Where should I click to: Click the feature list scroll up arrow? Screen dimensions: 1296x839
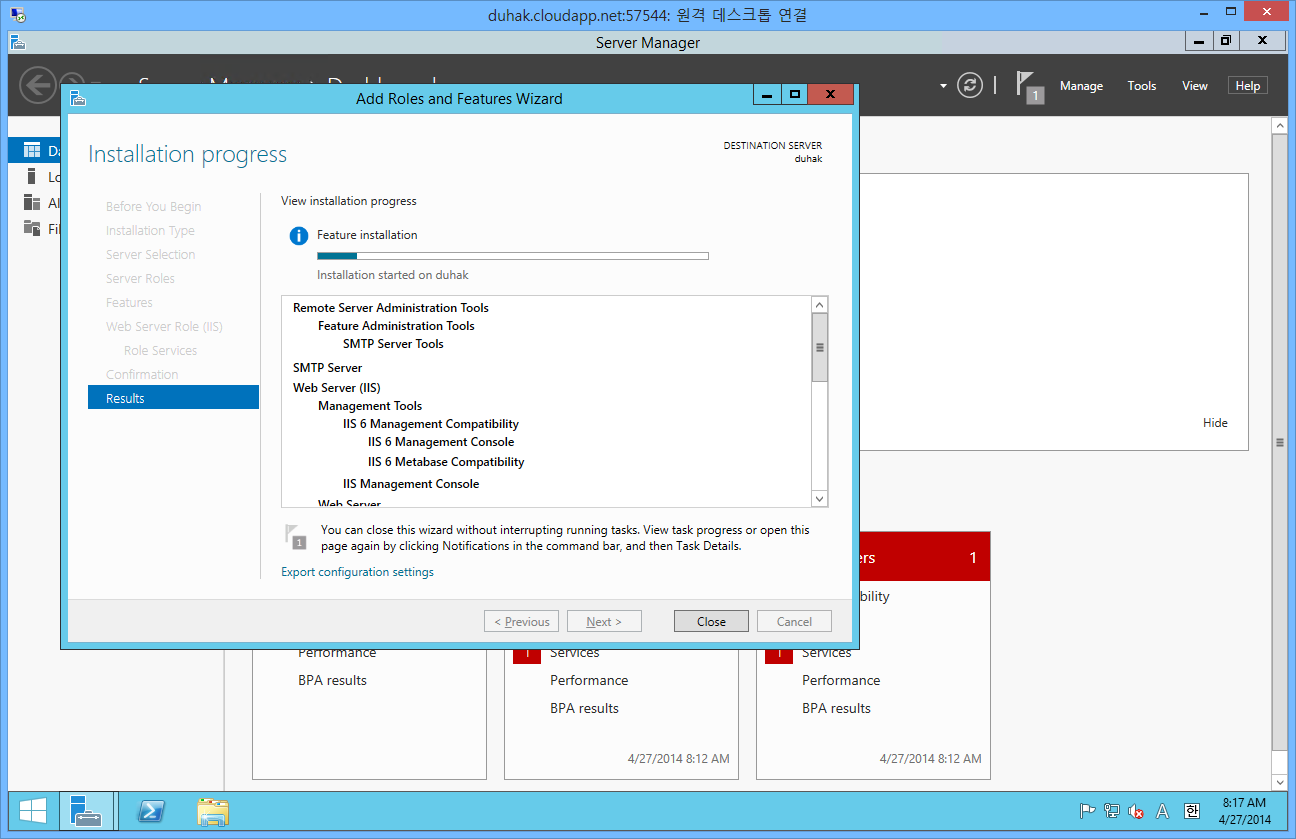(819, 305)
